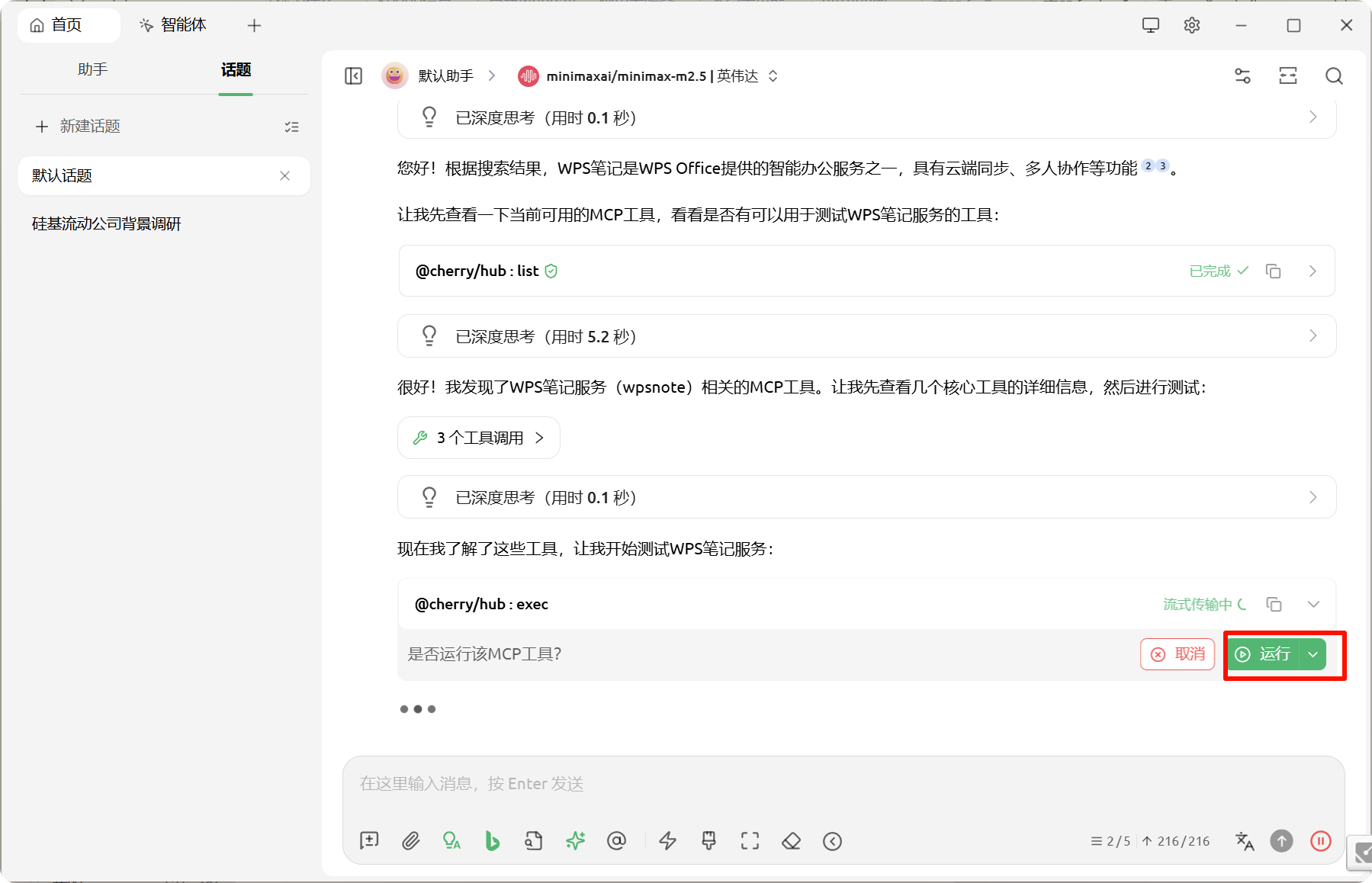Expand the topmost 0.1 秒 thinking block chevron
Image resolution: width=1372 pixels, height=883 pixels.
[1313, 117]
